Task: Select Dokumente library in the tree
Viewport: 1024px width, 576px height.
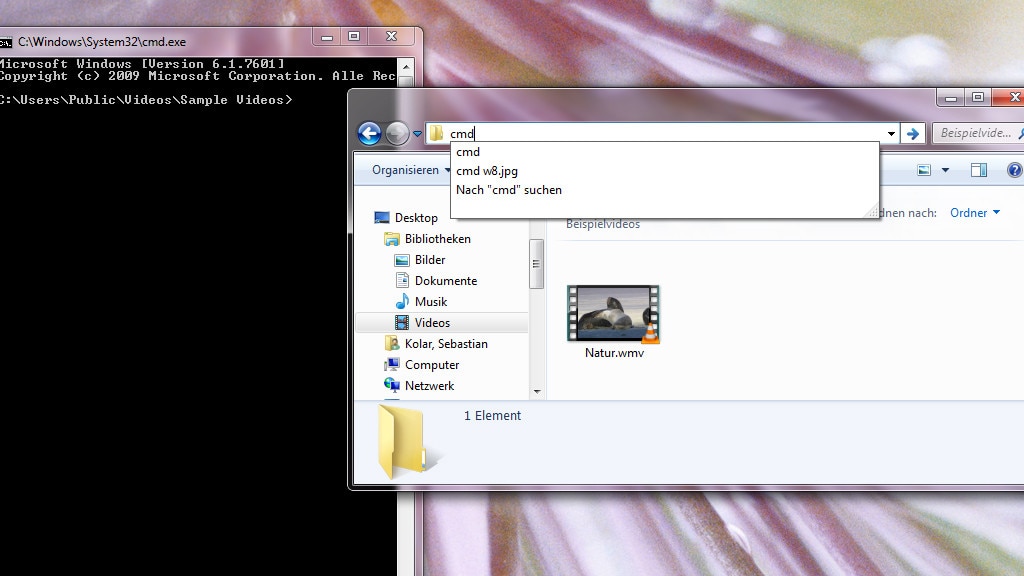Action: 446,281
